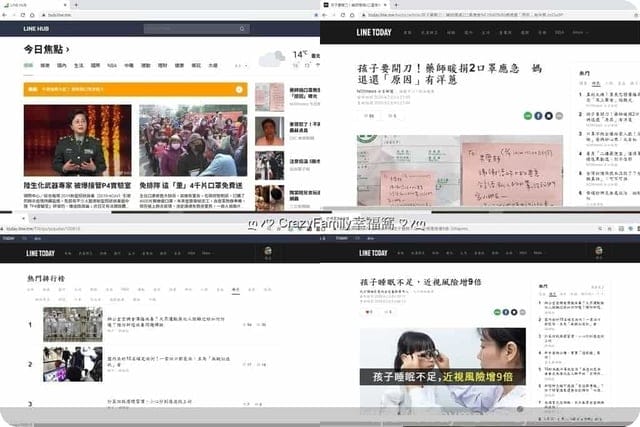The width and height of the screenshot is (640, 427).
Task: Click the LINE TODAY logo above the mask-donation article
Action: pos(374,32)
